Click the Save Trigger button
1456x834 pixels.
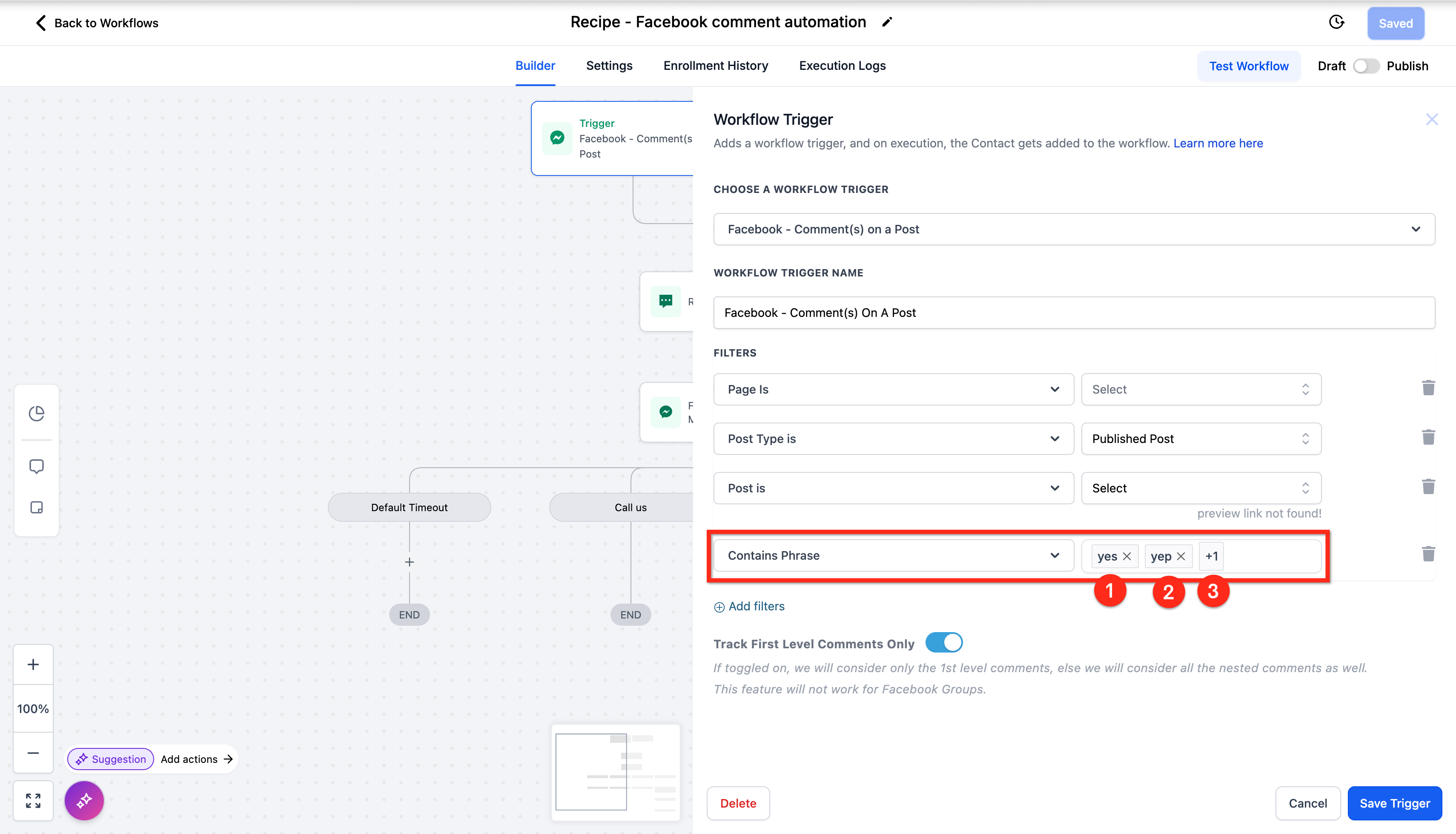pos(1394,803)
